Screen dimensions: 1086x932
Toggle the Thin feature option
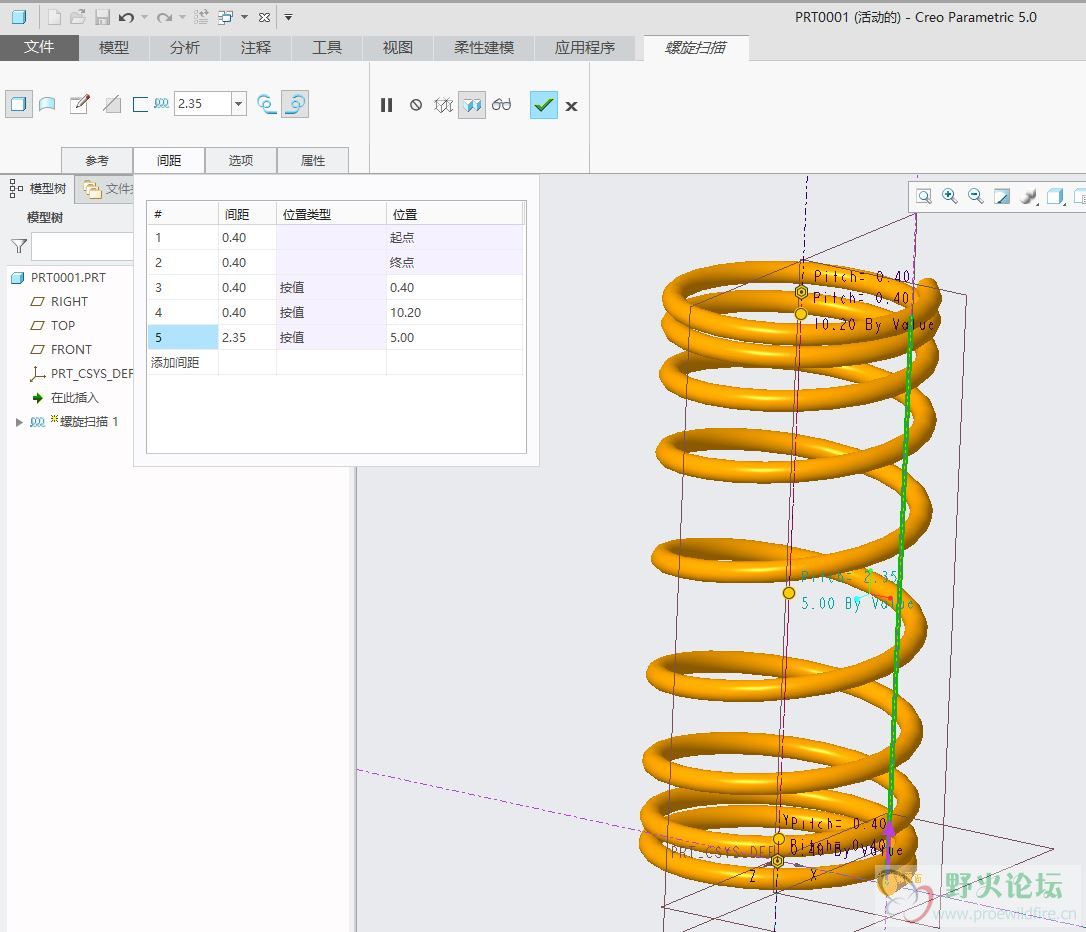(x=141, y=105)
